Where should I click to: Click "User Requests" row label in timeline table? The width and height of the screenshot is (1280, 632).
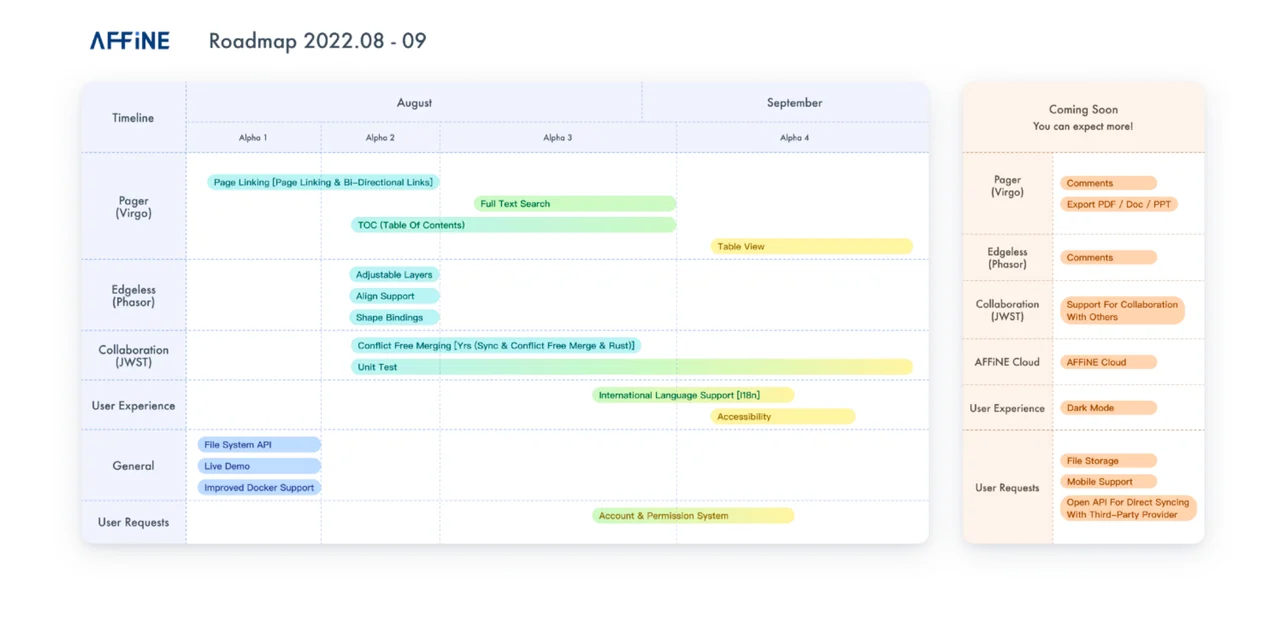pos(133,522)
